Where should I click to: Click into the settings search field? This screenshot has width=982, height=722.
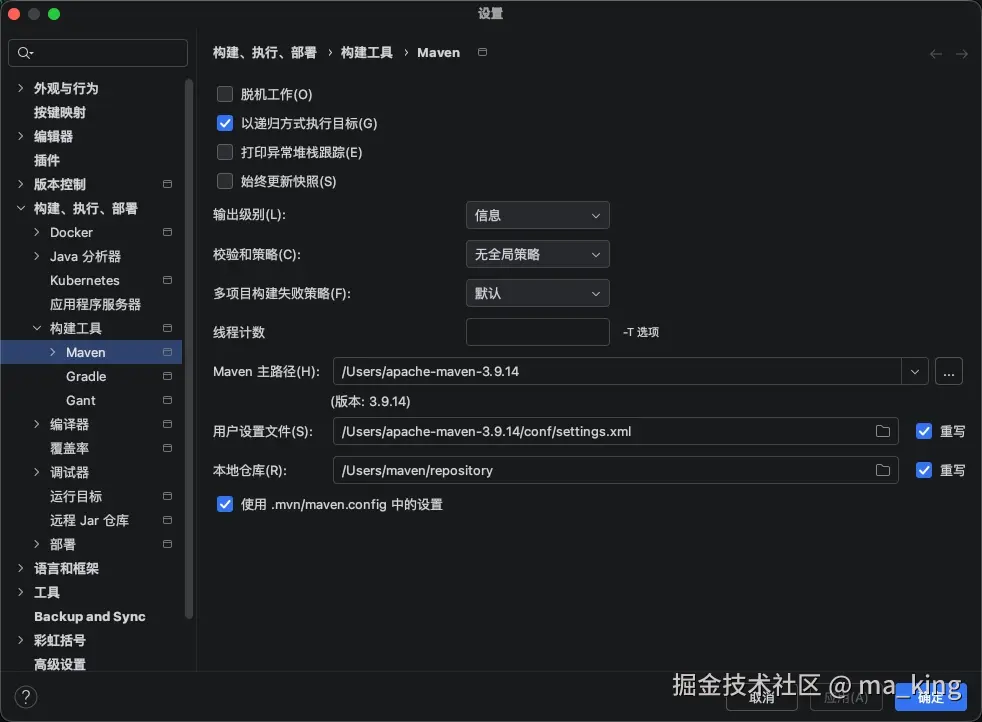pos(98,53)
